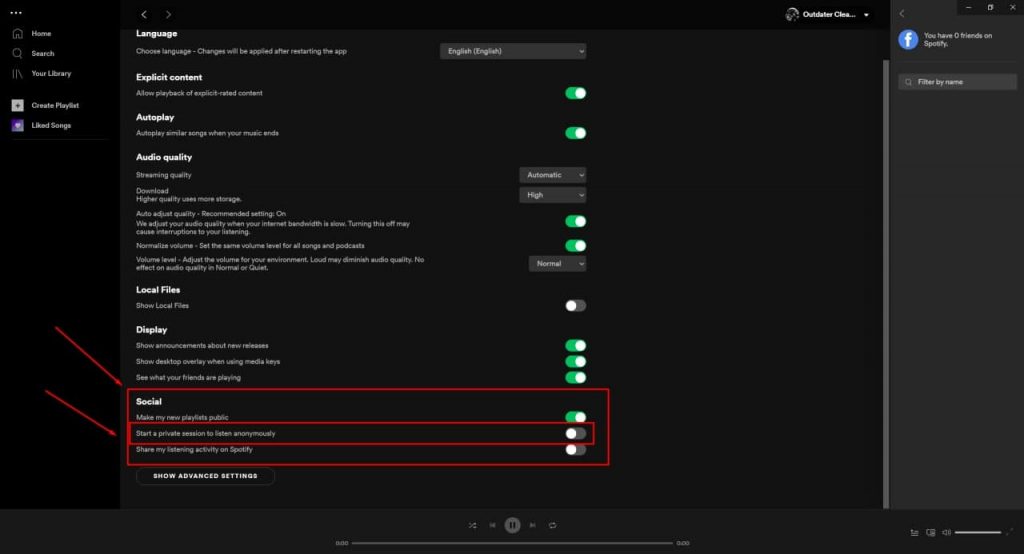This screenshot has width=1024, height=554.
Task: Open Volume level Normal dropdown
Action: (557, 264)
